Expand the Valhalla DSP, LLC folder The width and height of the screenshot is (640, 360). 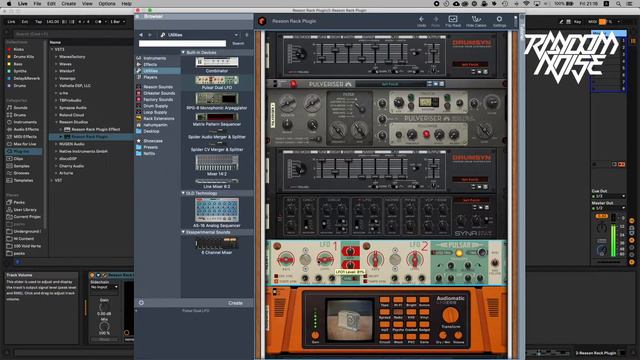56,86
